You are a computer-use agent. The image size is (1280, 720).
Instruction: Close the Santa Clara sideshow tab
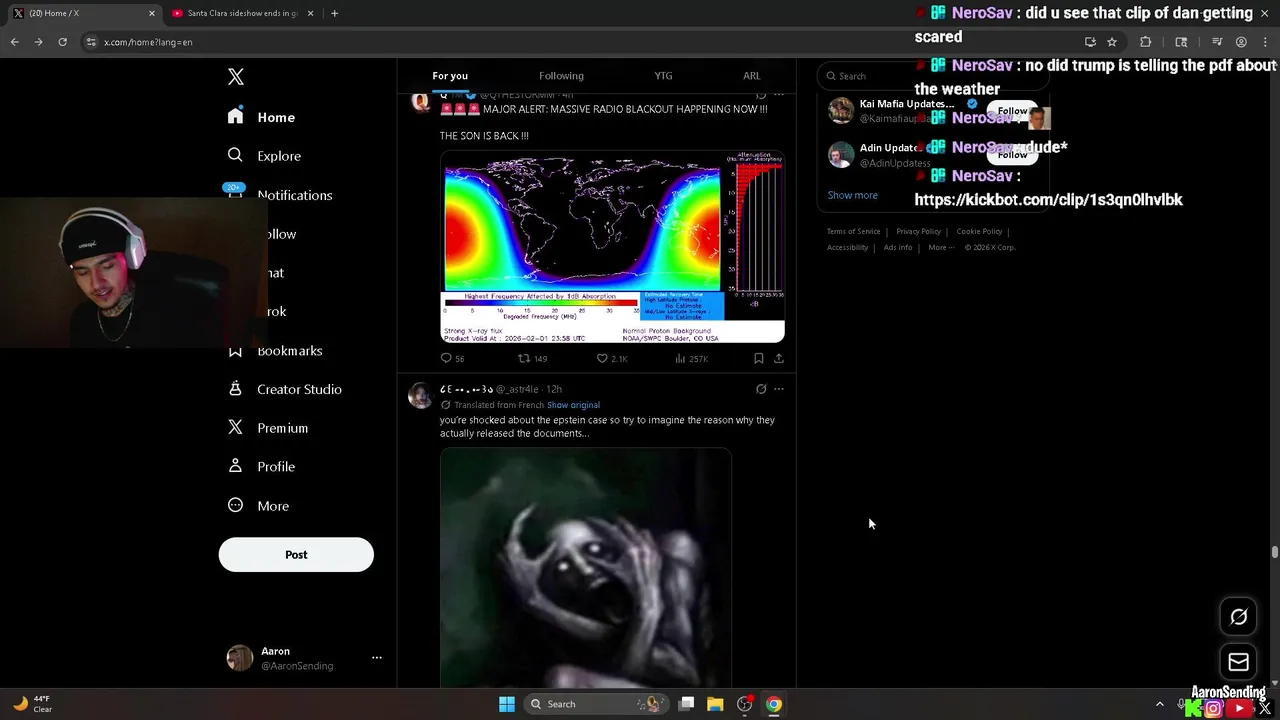tap(310, 13)
